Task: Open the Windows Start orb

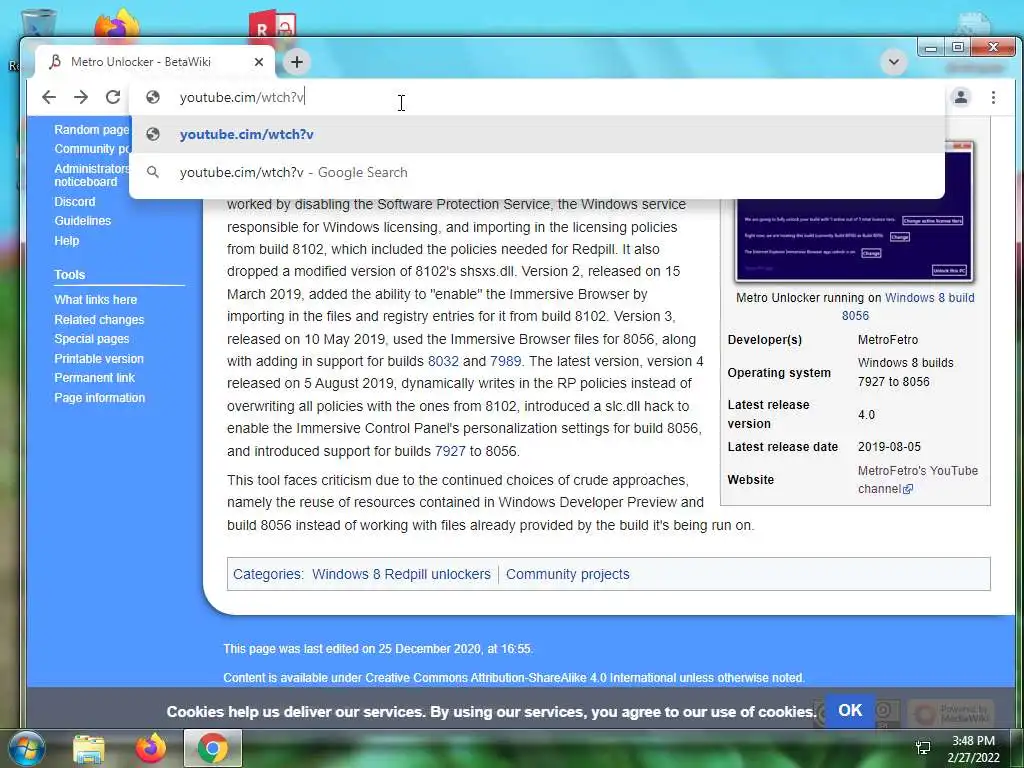Action: 26,748
